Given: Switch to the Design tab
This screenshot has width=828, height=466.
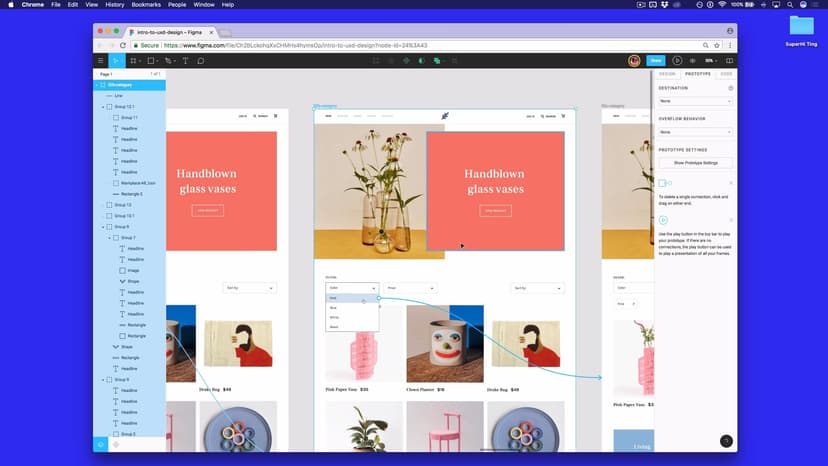Looking at the screenshot, I should coord(667,74).
